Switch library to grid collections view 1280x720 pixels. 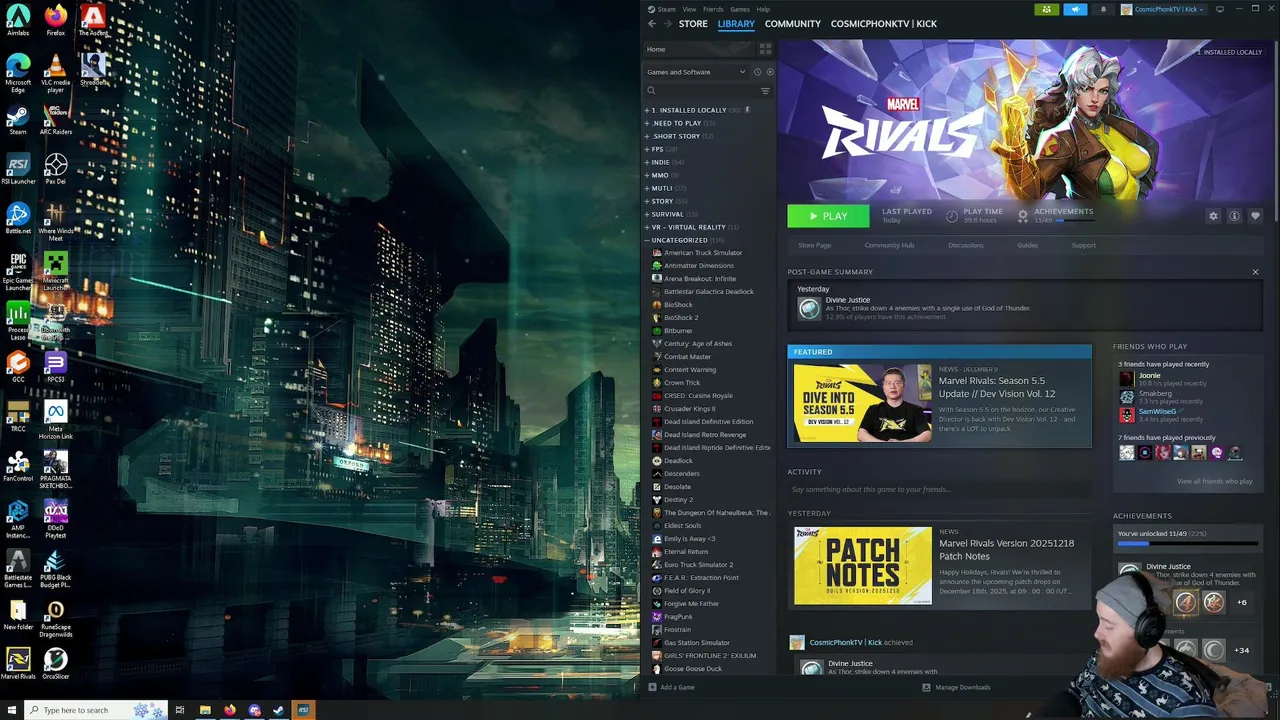coord(765,49)
